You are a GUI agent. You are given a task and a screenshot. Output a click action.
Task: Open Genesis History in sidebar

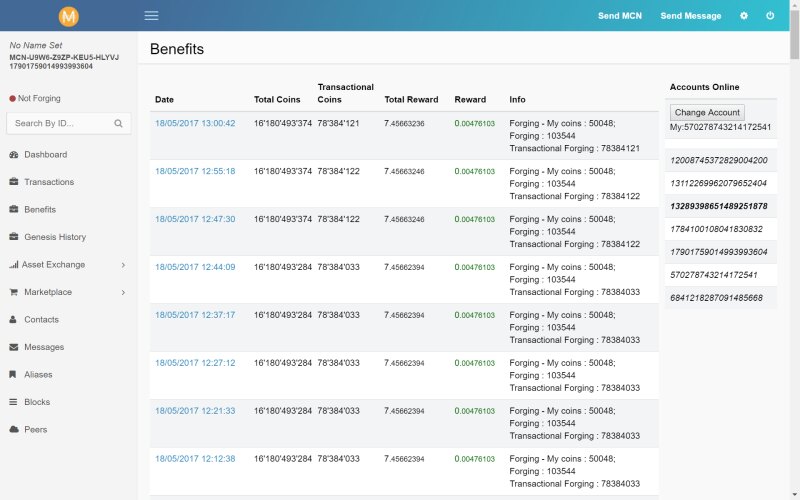point(55,237)
